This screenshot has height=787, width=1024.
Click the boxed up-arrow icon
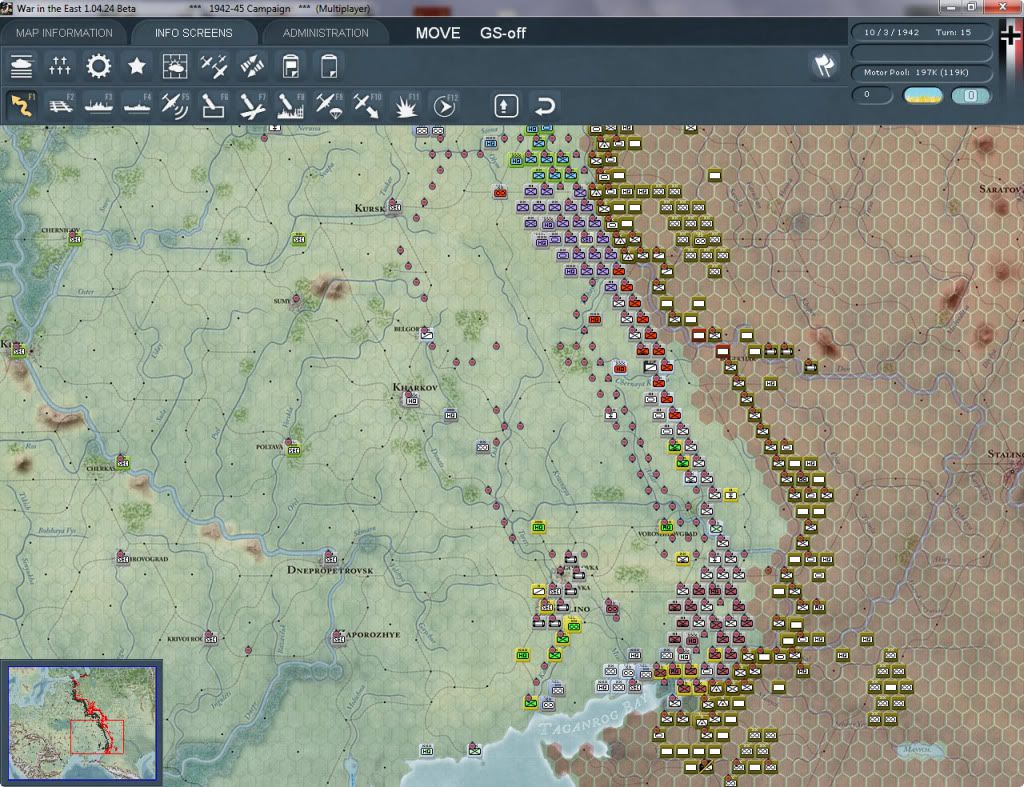coord(506,106)
